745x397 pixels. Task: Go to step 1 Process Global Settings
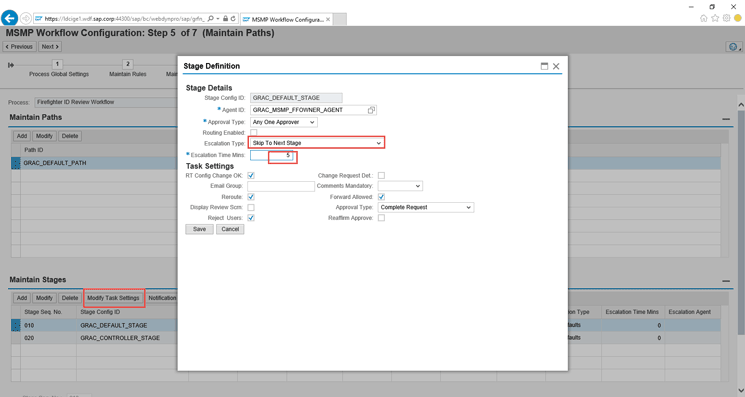click(57, 64)
